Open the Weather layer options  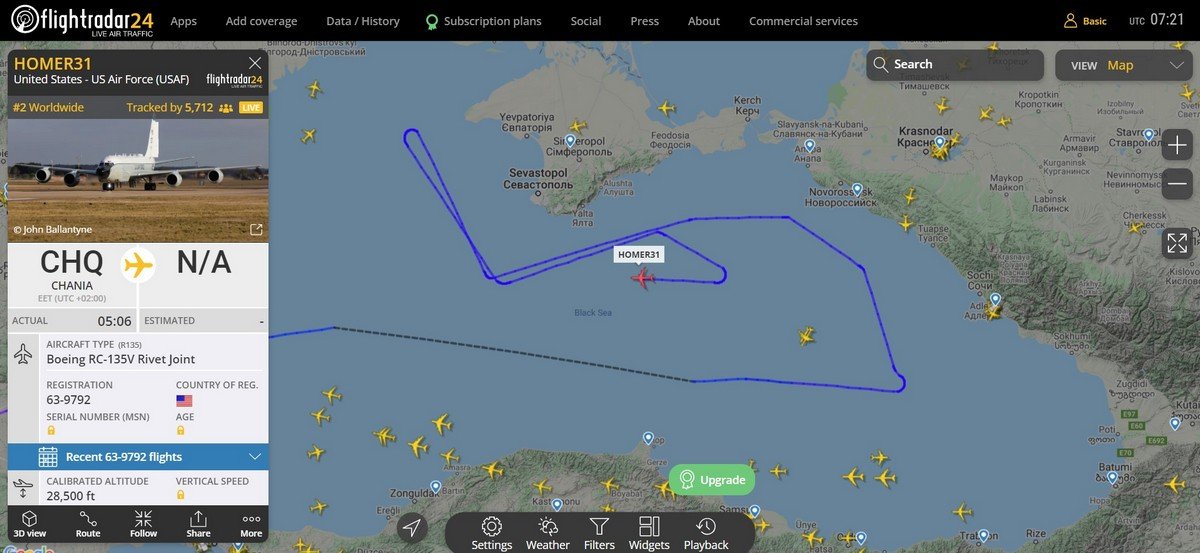(x=548, y=533)
